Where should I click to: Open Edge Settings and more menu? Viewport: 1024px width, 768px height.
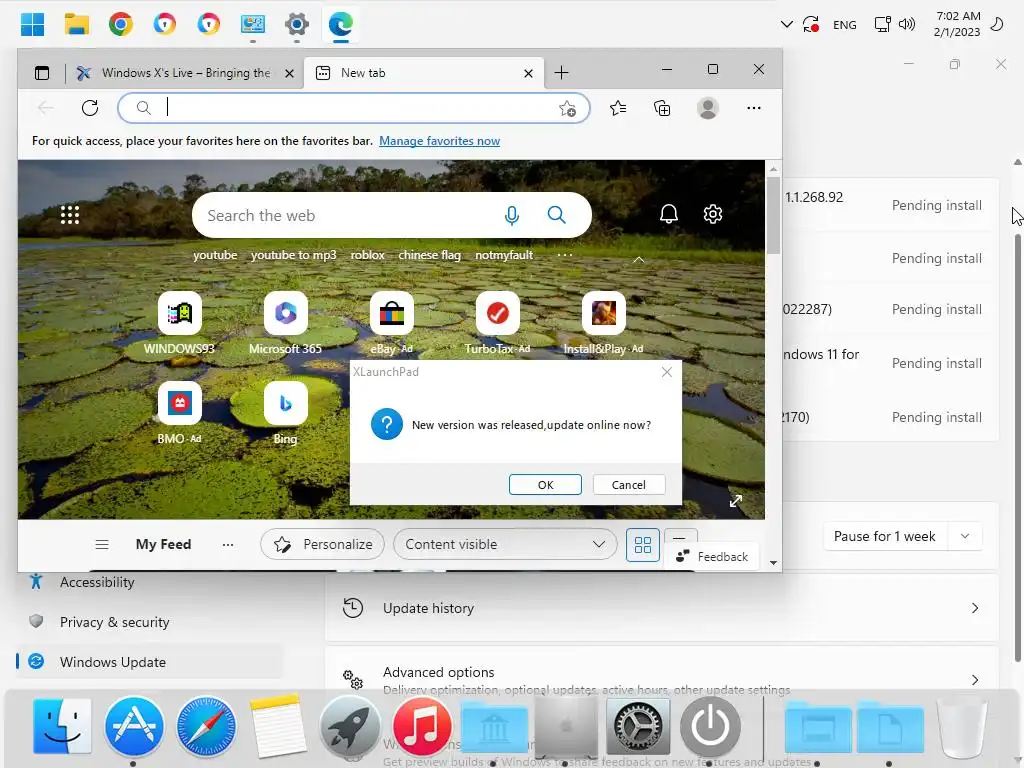[754, 108]
